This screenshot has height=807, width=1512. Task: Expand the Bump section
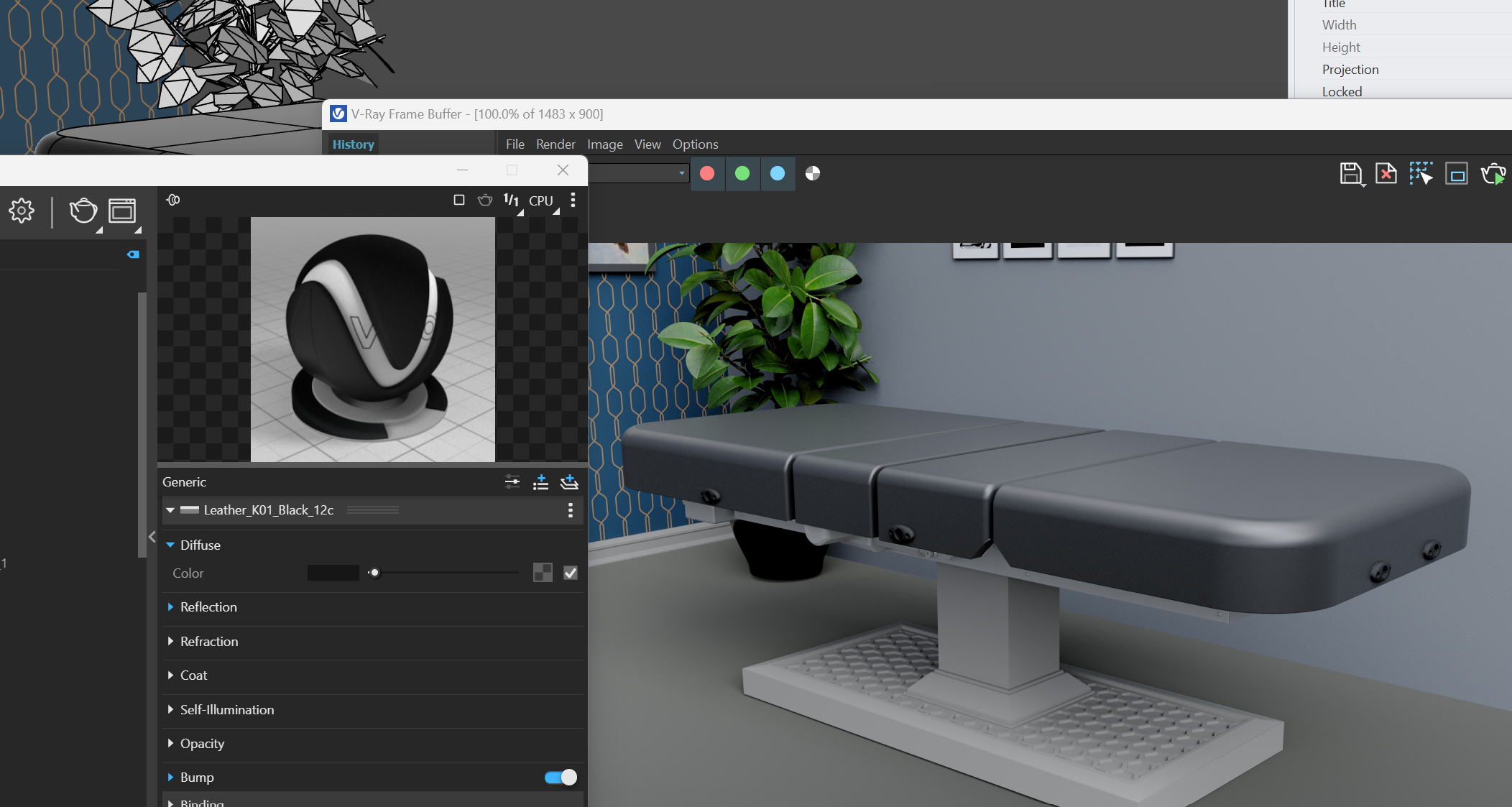coord(170,778)
